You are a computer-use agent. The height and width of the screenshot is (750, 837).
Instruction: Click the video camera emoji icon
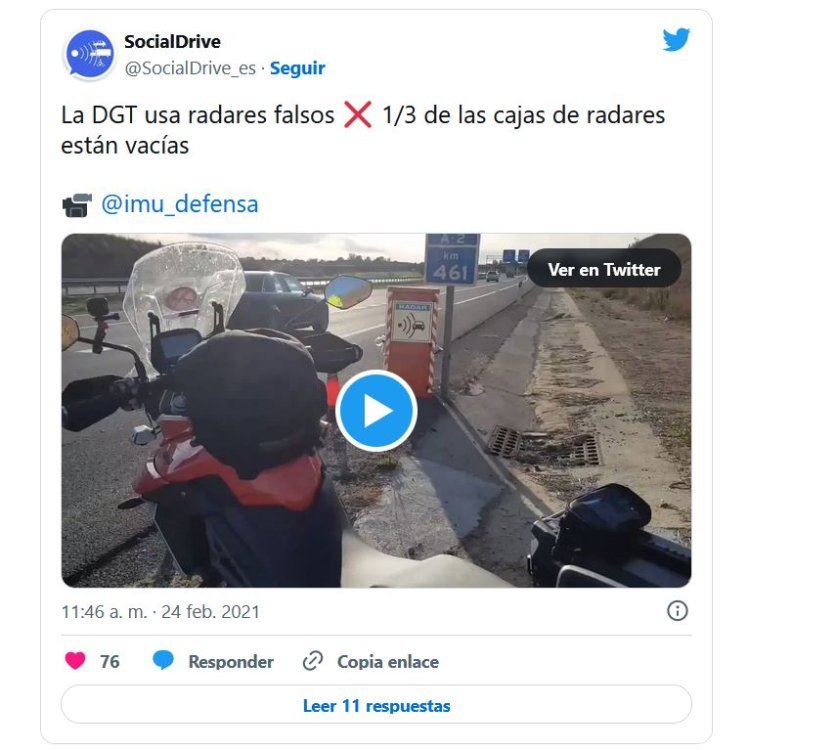coord(77,205)
